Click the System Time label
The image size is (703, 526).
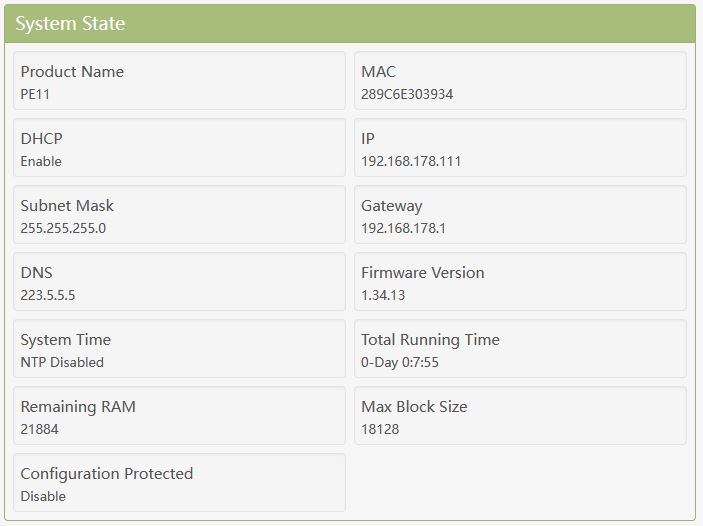tap(66, 340)
